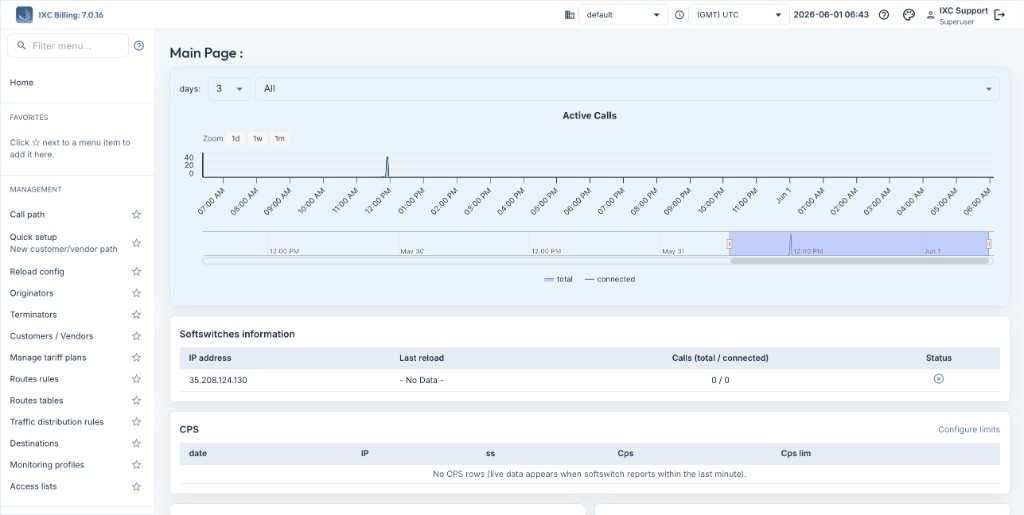Favorite the Access lists star
1024x515 pixels.
pos(136,486)
